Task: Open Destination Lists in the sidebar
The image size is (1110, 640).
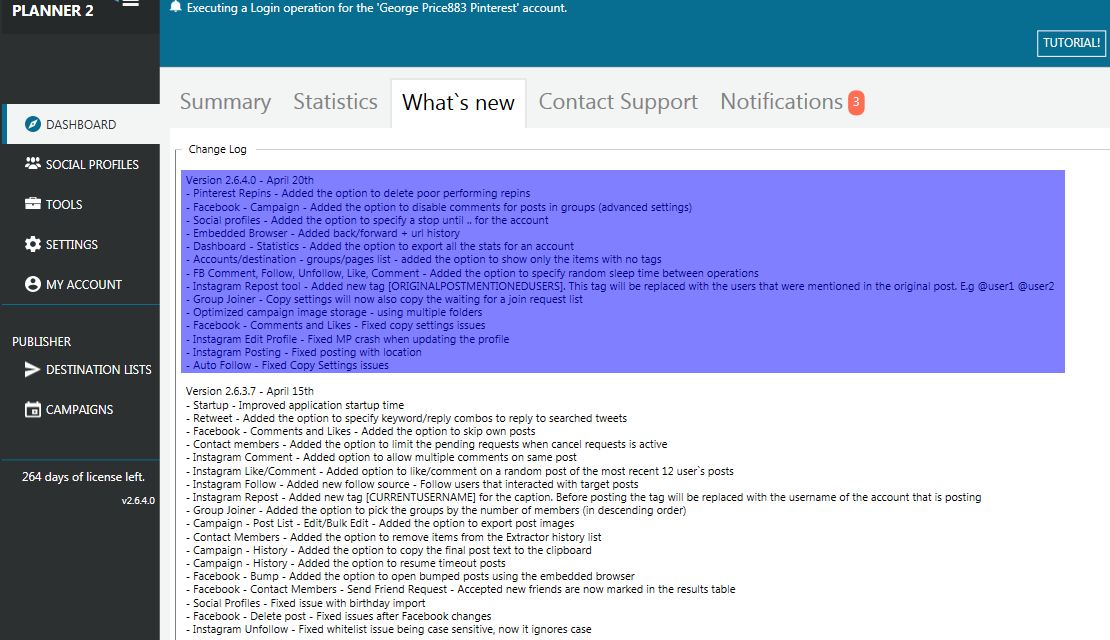Action: click(x=98, y=370)
